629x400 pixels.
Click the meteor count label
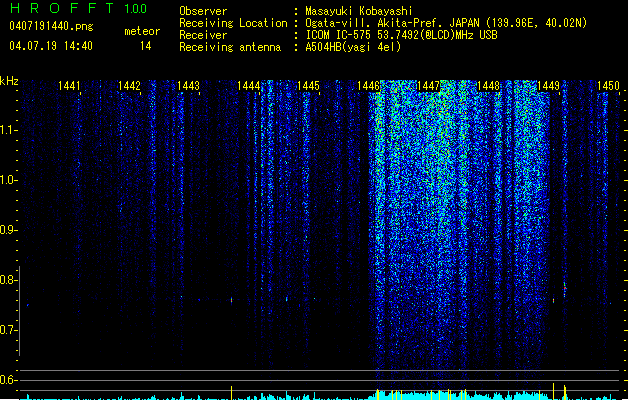(142, 31)
